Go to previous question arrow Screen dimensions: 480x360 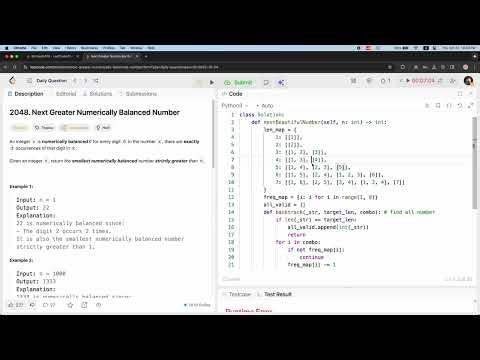(x=75, y=81)
